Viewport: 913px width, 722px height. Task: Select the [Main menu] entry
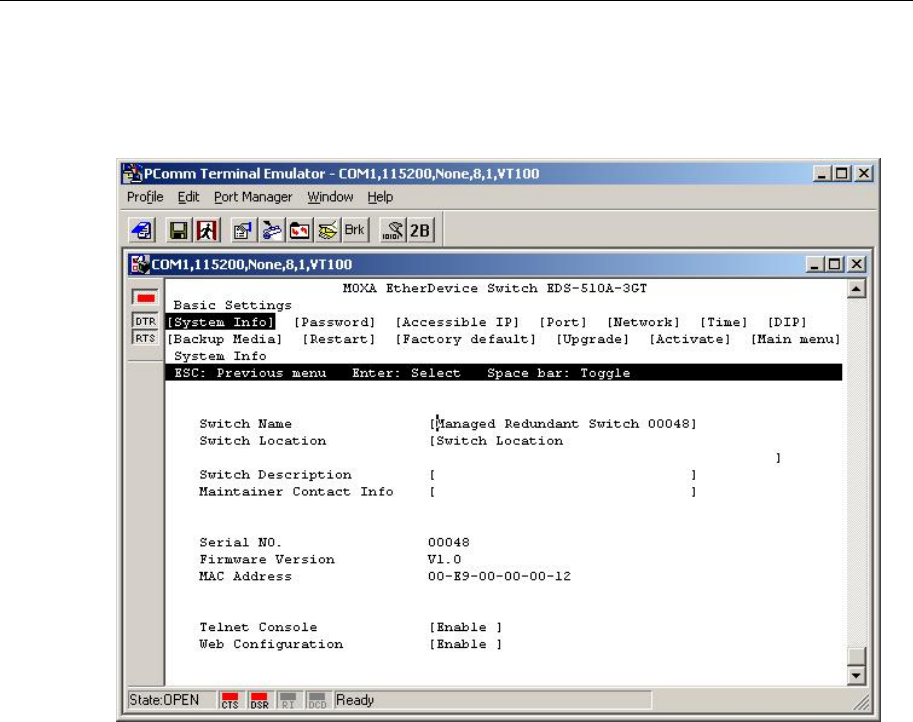pos(795,339)
